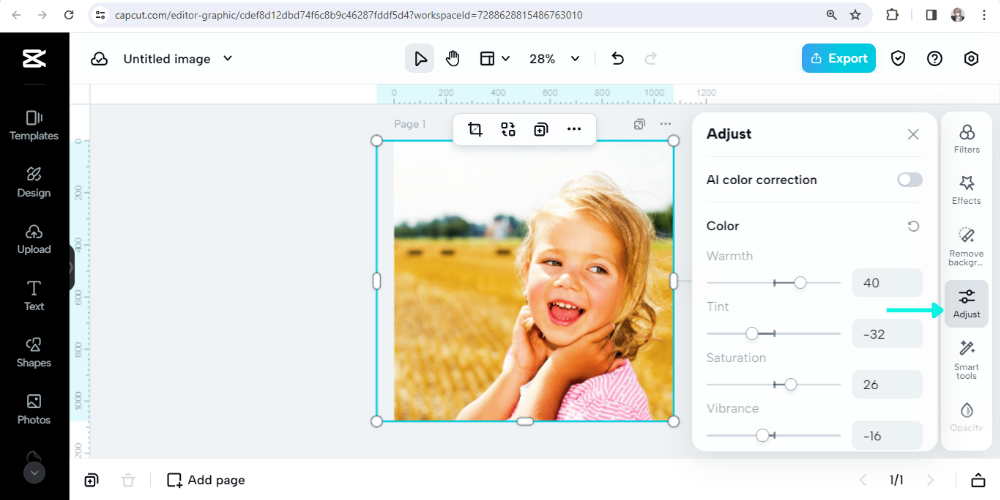
Task: Click the duplicate page icon above canvas
Action: pyautogui.click(x=639, y=124)
